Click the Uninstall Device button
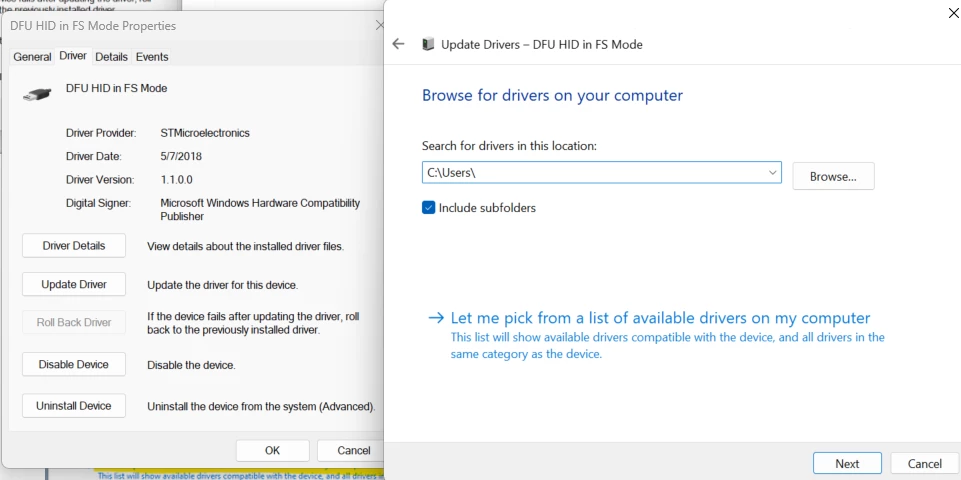Viewport: 961px width, 480px height. (74, 405)
